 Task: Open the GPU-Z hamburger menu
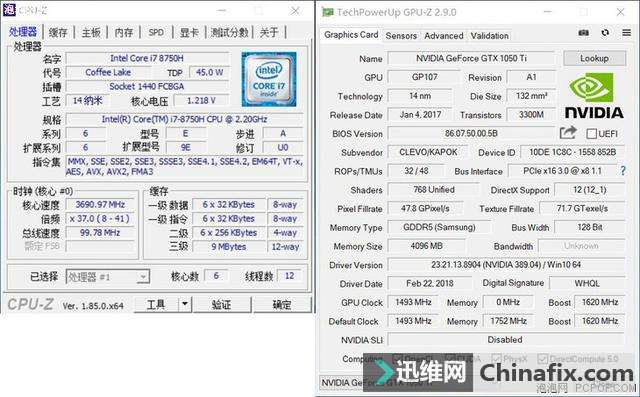(x=627, y=33)
